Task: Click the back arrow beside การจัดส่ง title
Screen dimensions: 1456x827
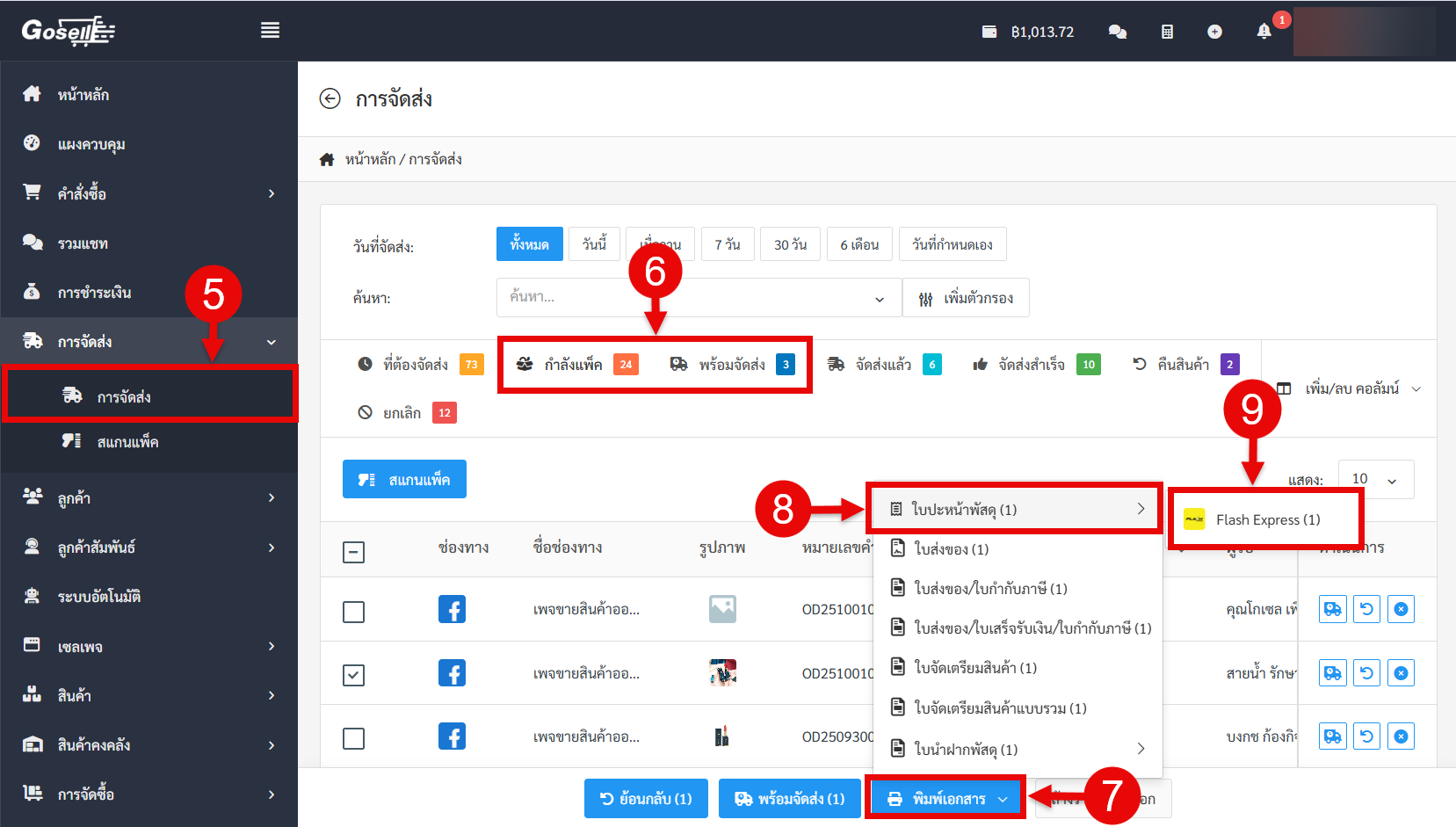Action: (x=330, y=98)
